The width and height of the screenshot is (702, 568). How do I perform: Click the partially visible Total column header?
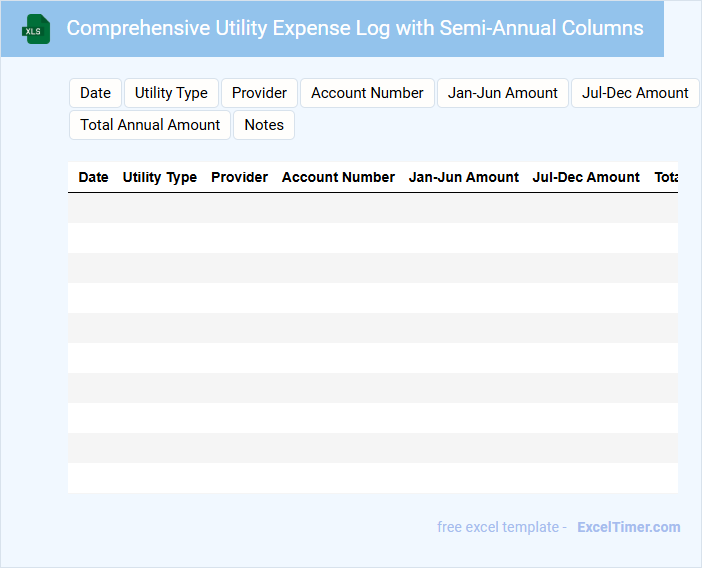[x=665, y=177]
